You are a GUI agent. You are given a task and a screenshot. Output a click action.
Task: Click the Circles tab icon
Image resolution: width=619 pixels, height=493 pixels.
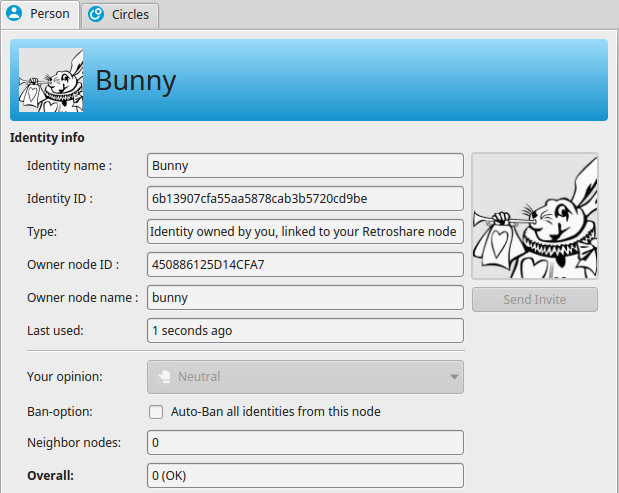[96, 15]
